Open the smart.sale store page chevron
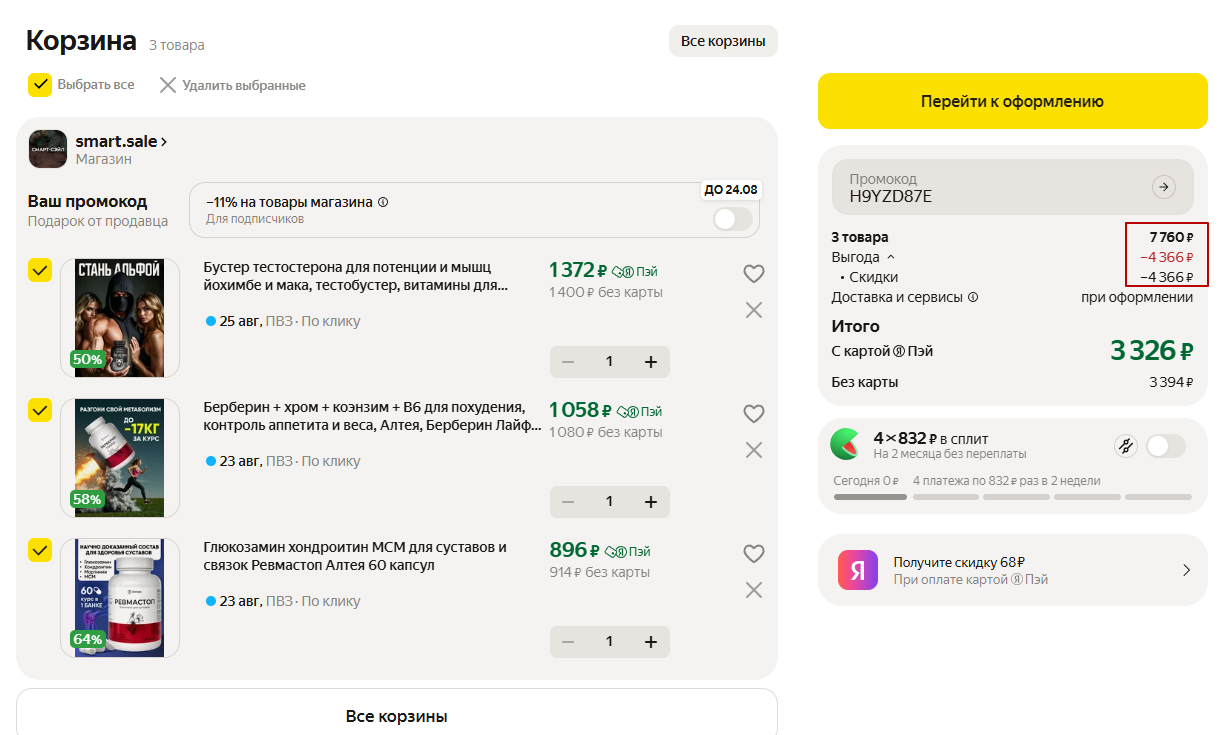This screenshot has width=1227, height=735. [x=164, y=142]
